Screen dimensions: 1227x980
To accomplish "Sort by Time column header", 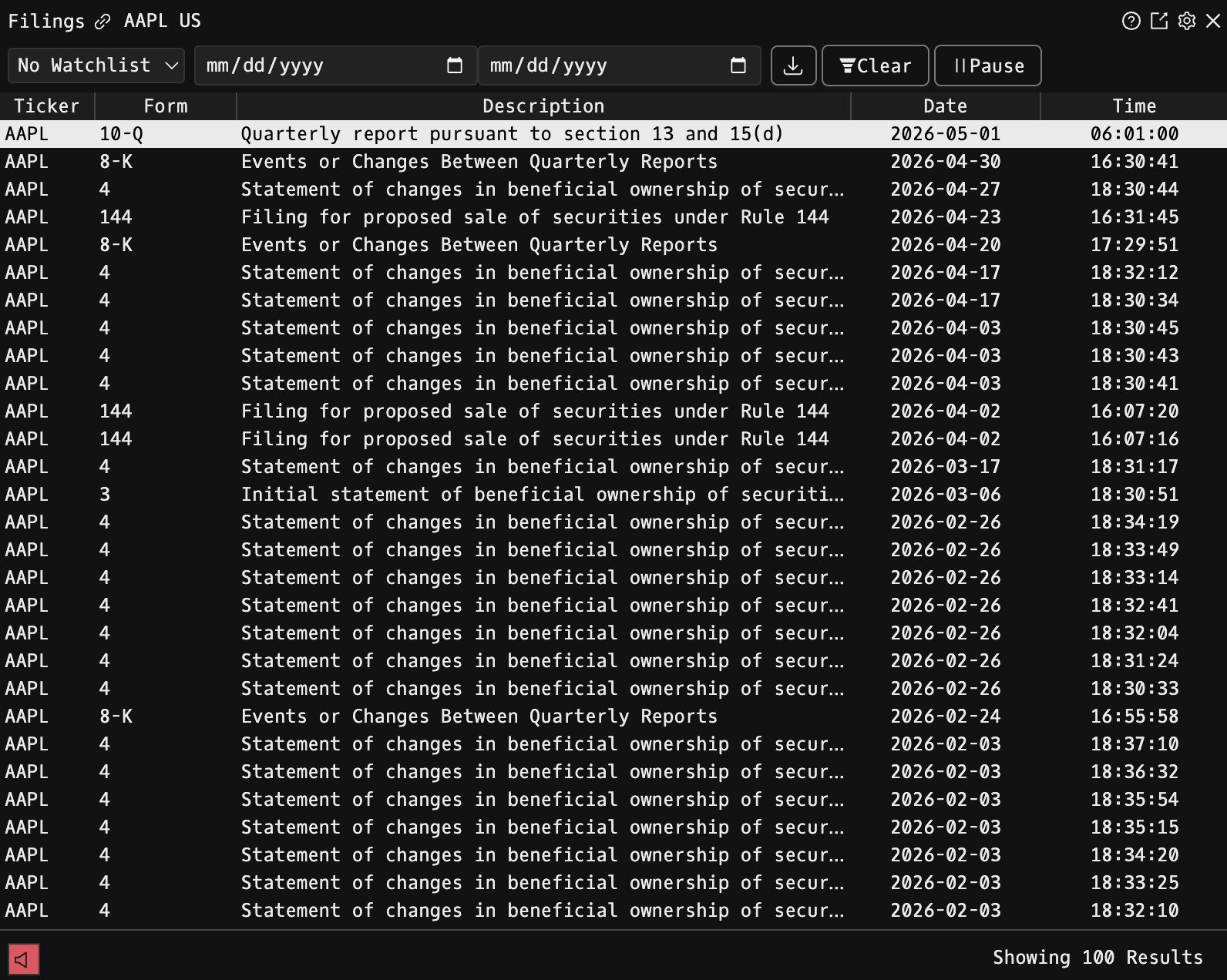I will point(1134,106).
